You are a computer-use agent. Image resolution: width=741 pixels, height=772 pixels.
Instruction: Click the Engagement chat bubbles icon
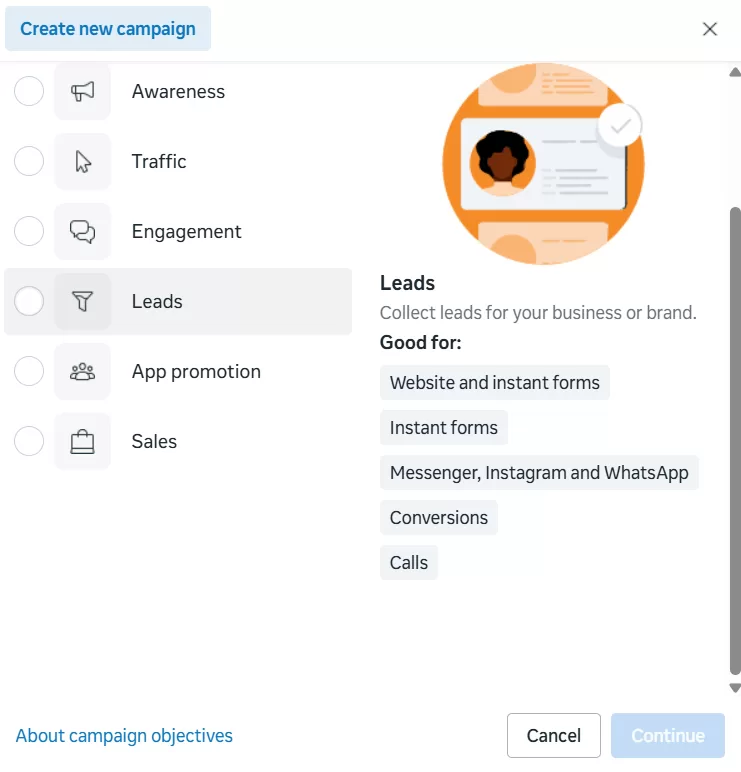82,232
